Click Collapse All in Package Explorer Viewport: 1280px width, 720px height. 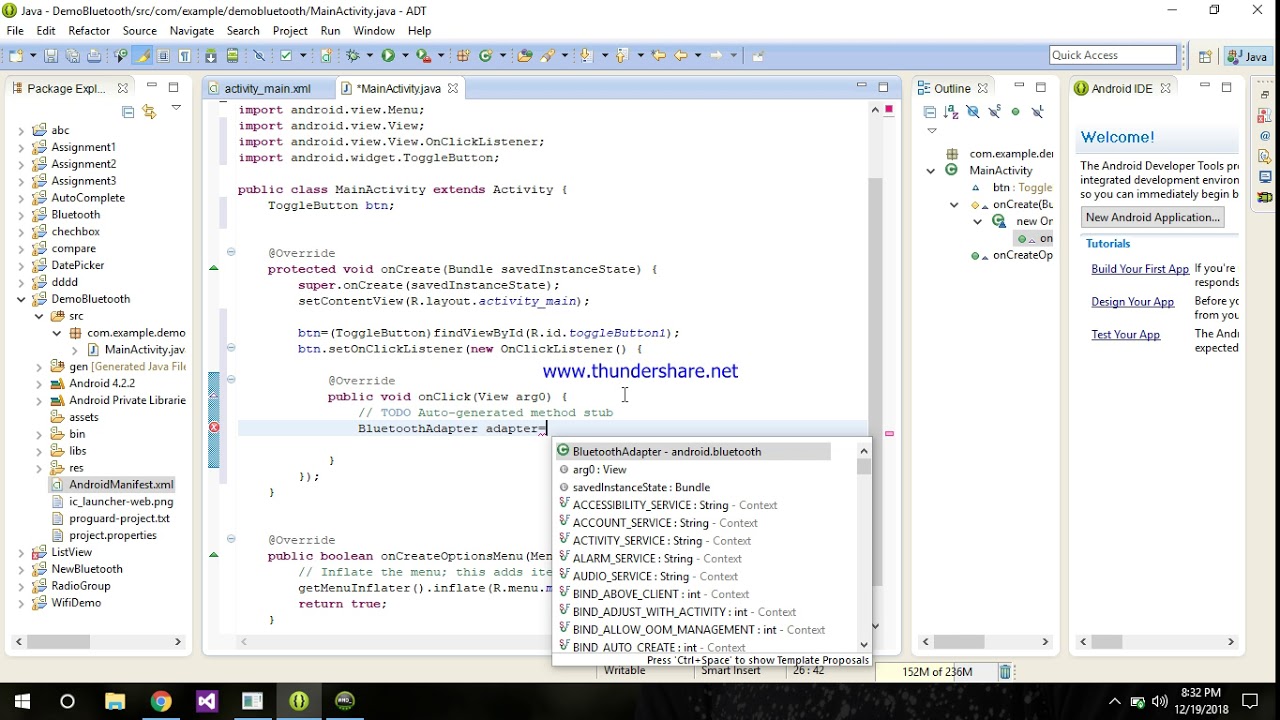127,111
